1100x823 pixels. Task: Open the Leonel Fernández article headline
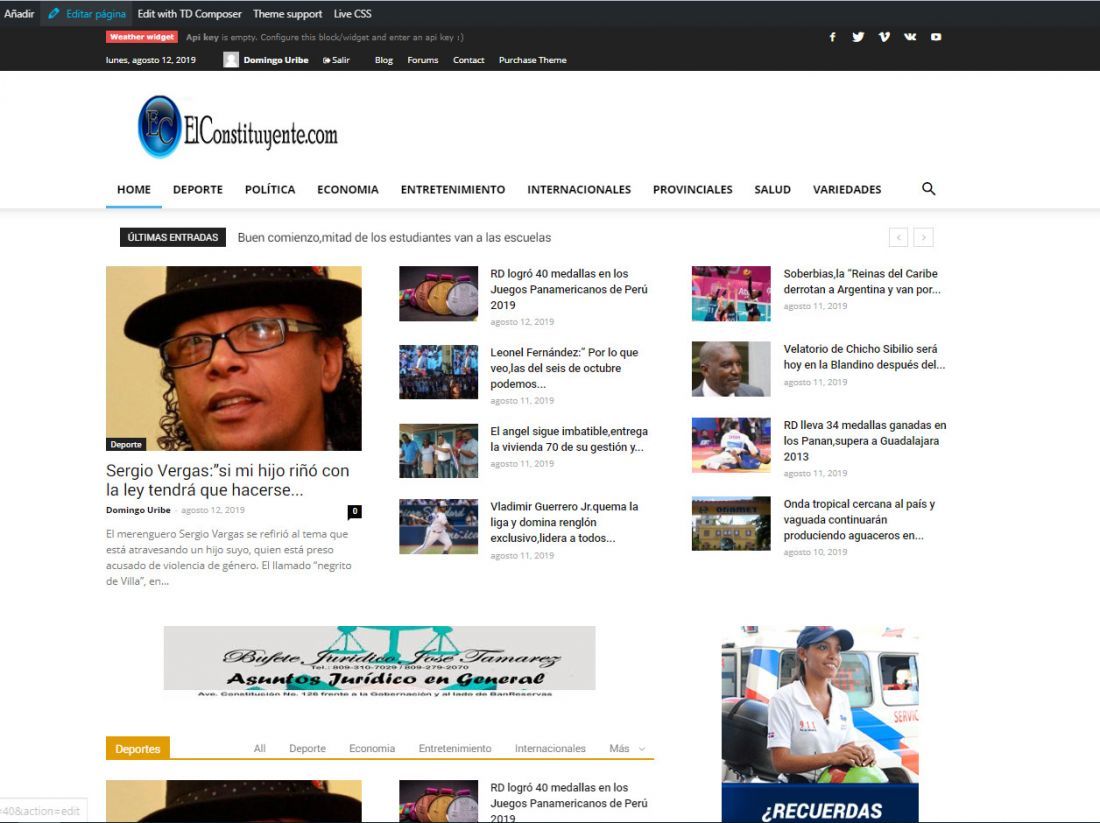[564, 368]
